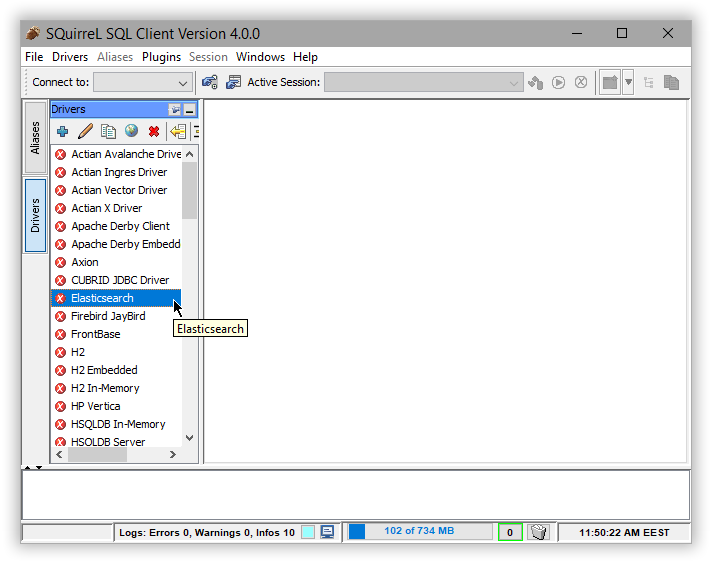
Task: Click the memory usage progress bar
Action: tap(420, 532)
